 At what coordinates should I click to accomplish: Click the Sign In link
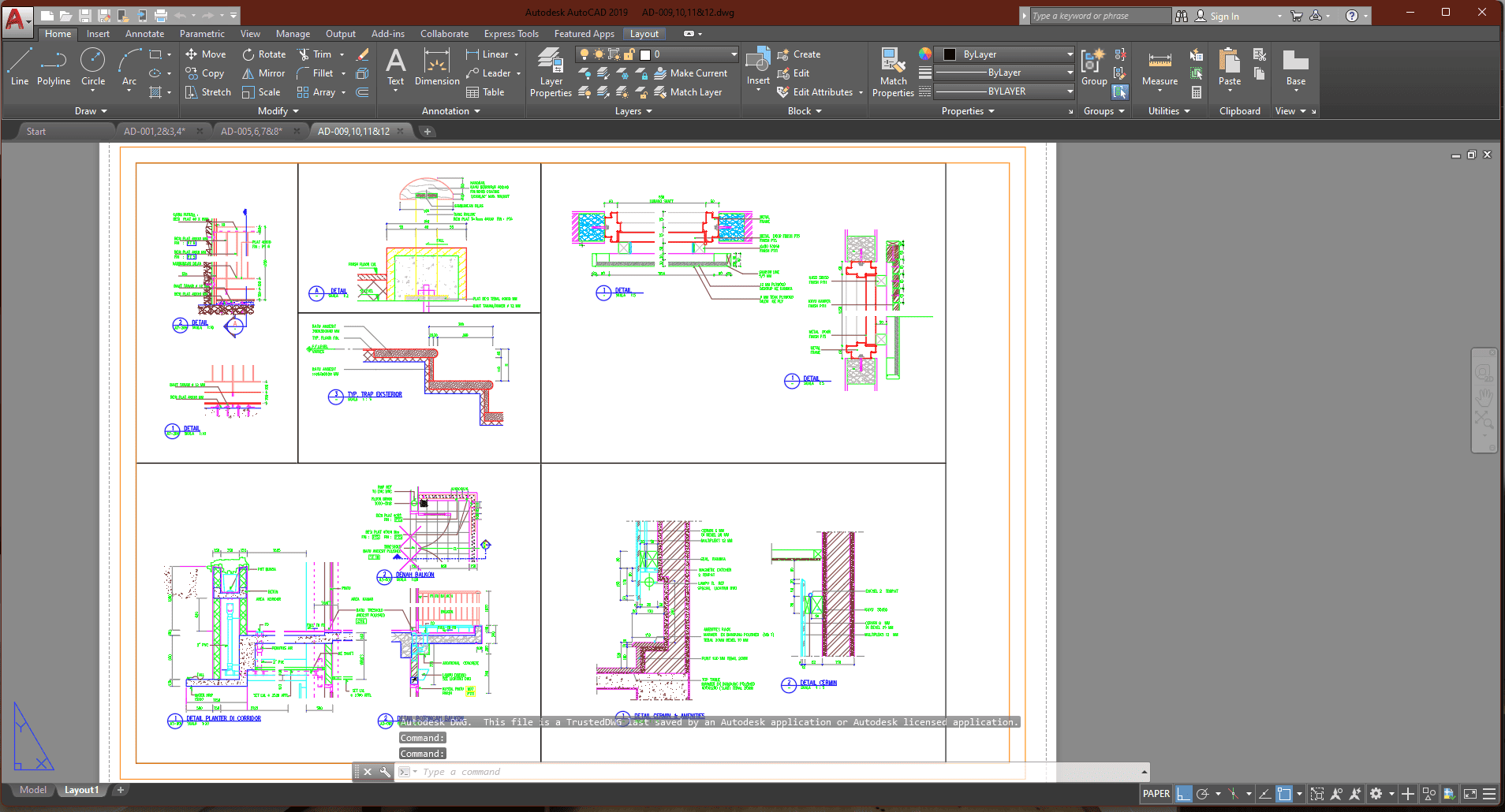[x=1224, y=16]
